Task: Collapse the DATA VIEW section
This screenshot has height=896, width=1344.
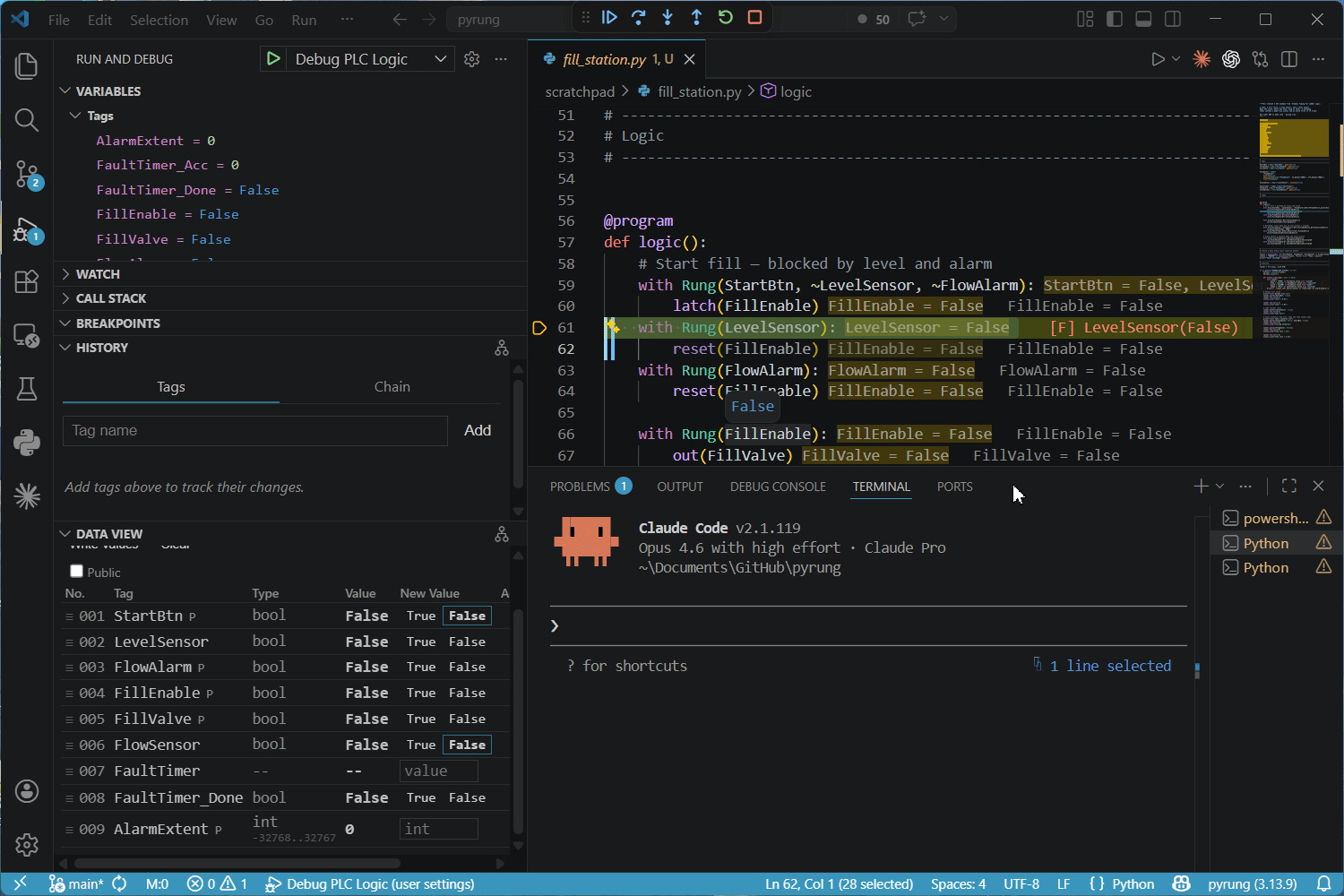Action: point(65,534)
